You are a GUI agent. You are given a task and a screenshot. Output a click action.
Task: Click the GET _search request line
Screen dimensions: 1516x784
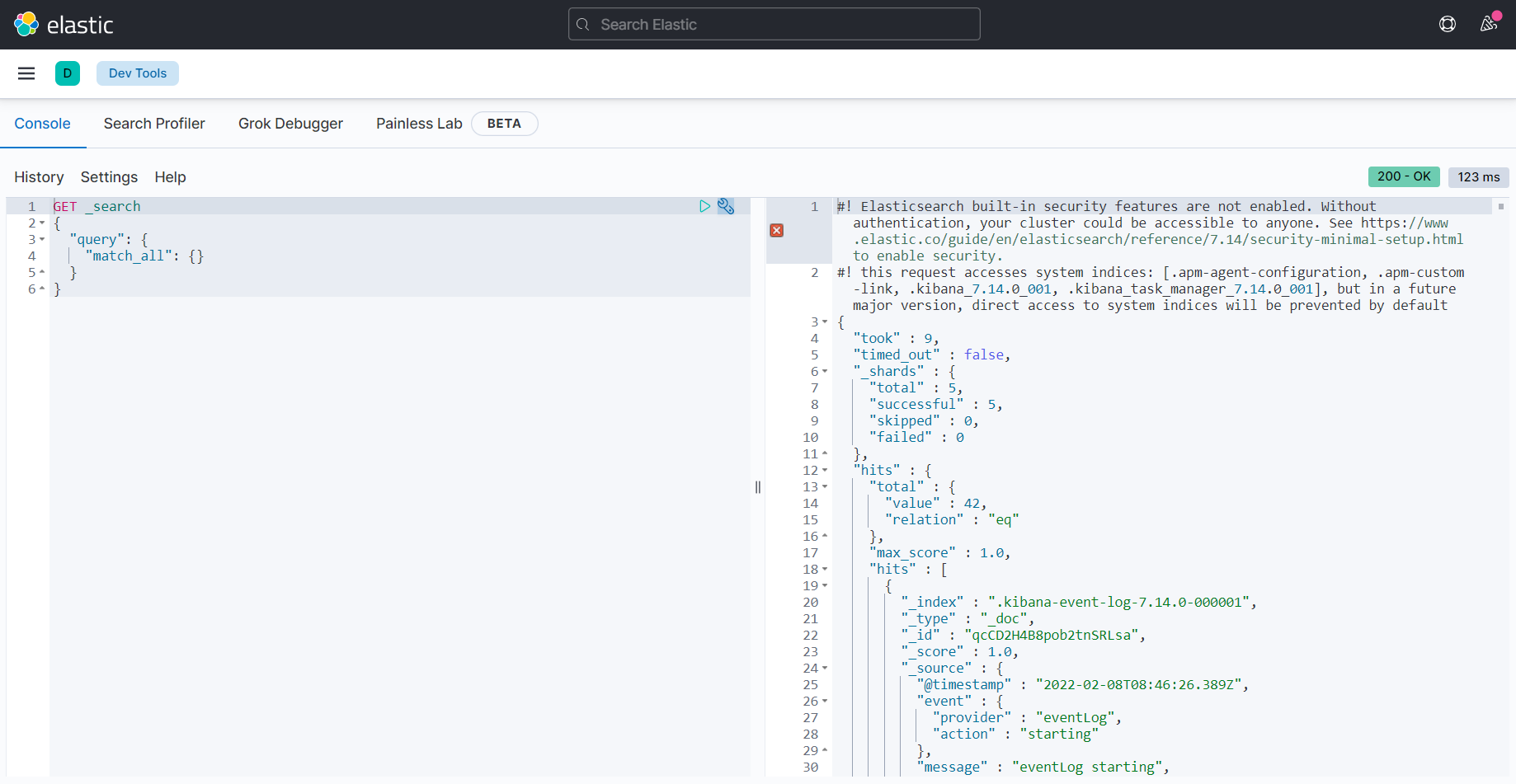point(97,206)
